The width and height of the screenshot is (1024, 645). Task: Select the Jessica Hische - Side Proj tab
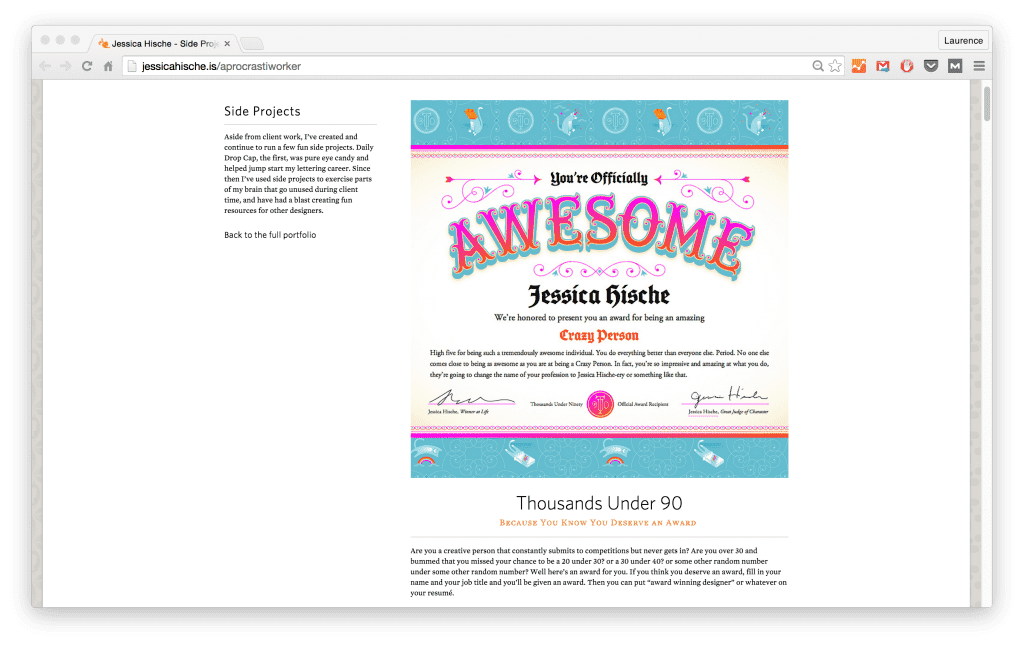pos(162,43)
